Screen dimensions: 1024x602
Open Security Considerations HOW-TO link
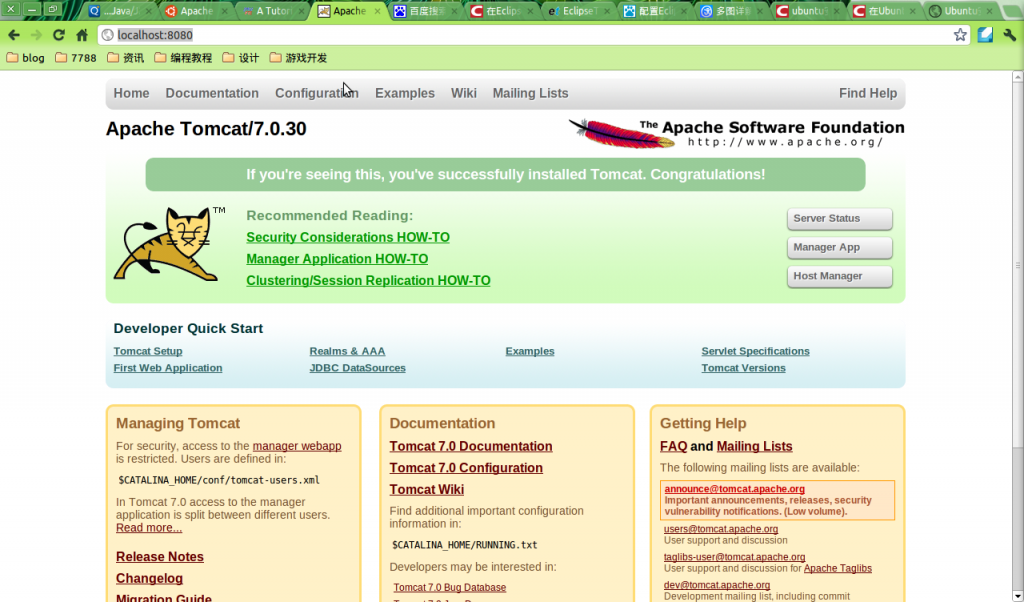(x=348, y=238)
